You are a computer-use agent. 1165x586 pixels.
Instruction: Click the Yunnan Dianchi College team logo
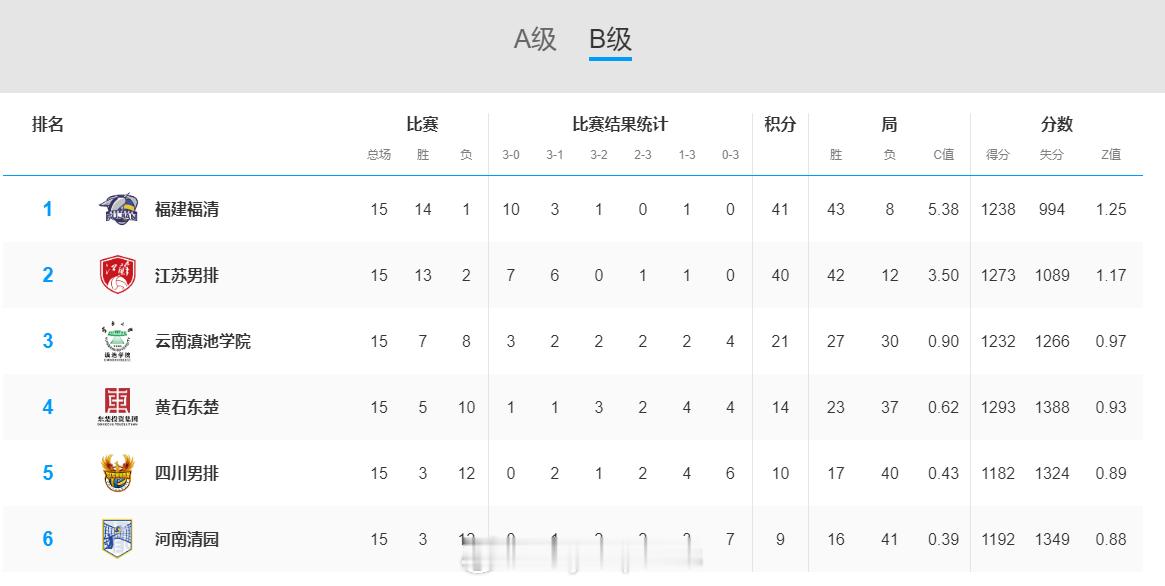tap(119, 341)
